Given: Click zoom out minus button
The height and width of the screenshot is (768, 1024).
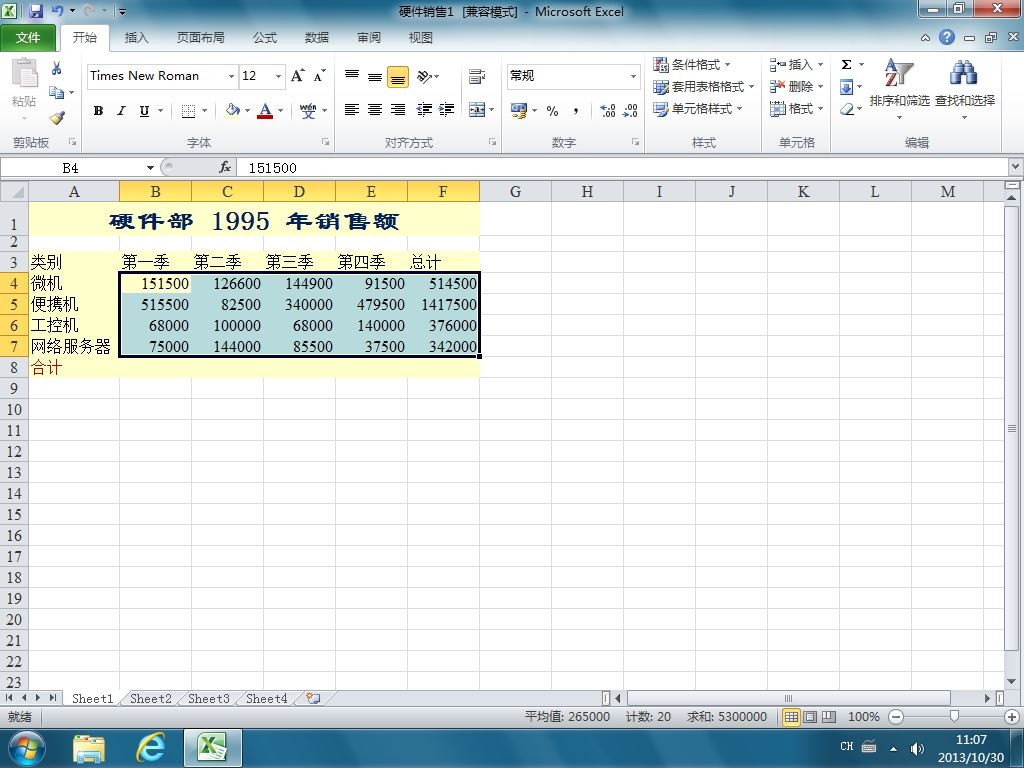Looking at the screenshot, I should [x=896, y=717].
